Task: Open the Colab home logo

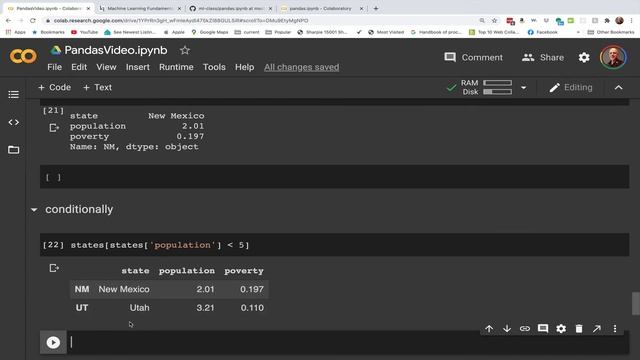Action: point(23,56)
